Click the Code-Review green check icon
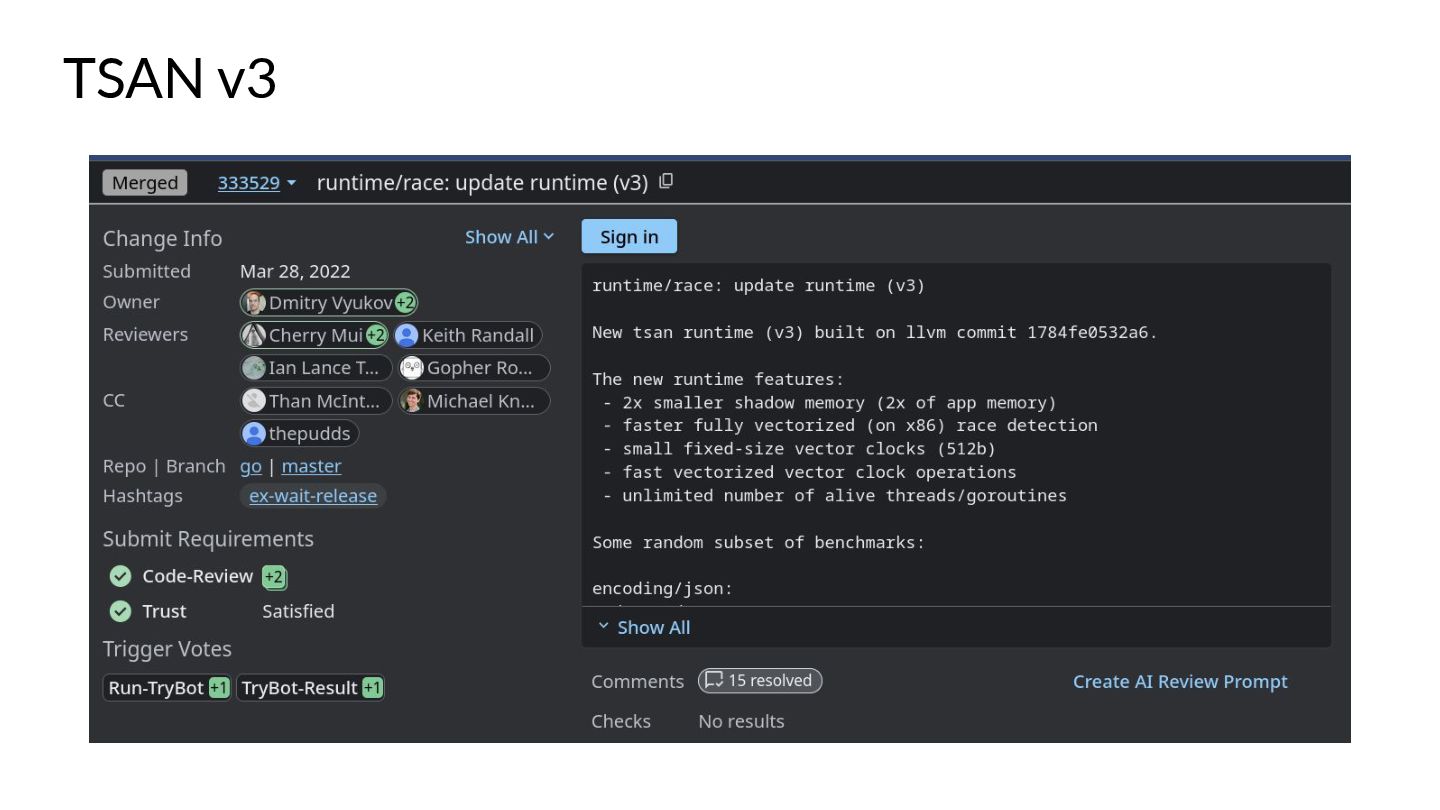The image size is (1440, 810). pos(120,577)
